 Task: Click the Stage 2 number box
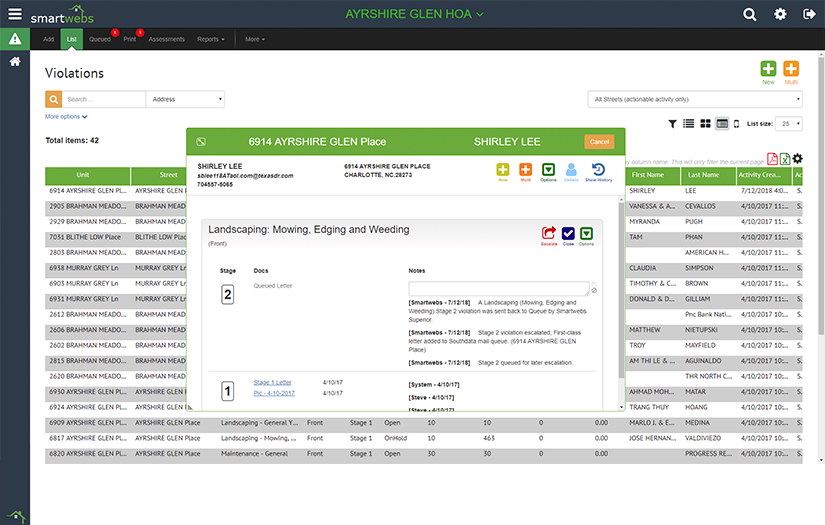[x=227, y=295]
